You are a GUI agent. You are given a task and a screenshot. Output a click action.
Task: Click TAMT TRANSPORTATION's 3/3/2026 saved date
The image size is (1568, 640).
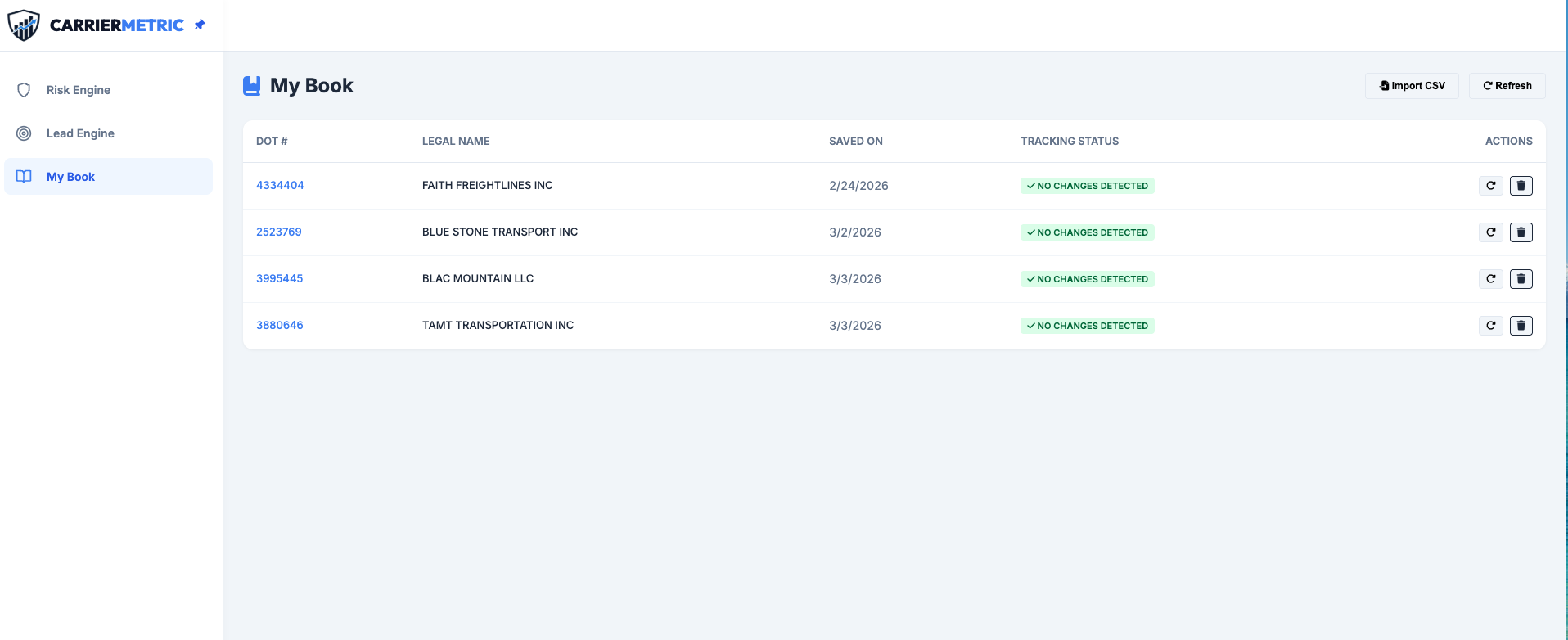(855, 326)
